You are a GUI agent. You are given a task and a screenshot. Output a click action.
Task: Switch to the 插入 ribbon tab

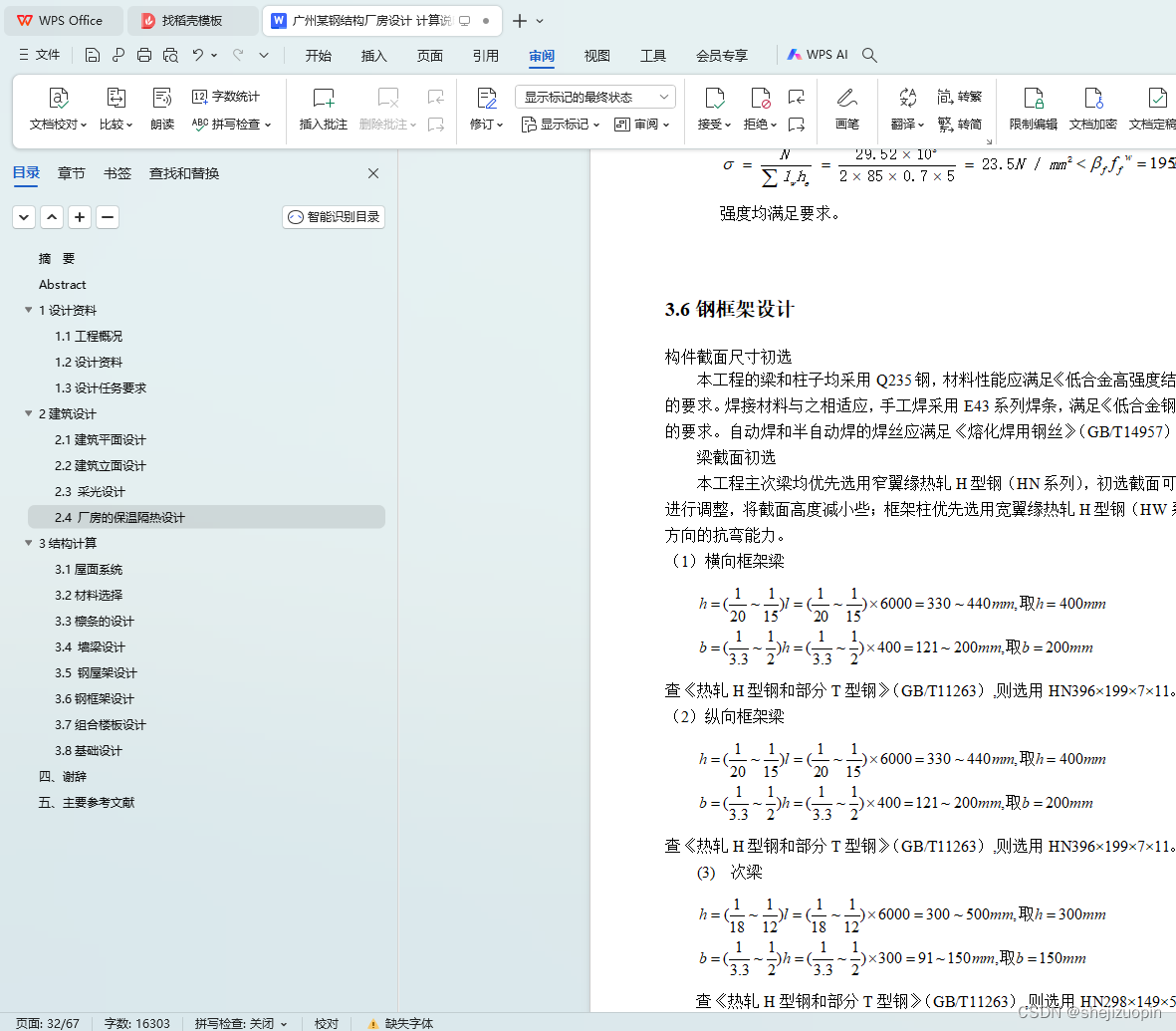[x=373, y=56]
